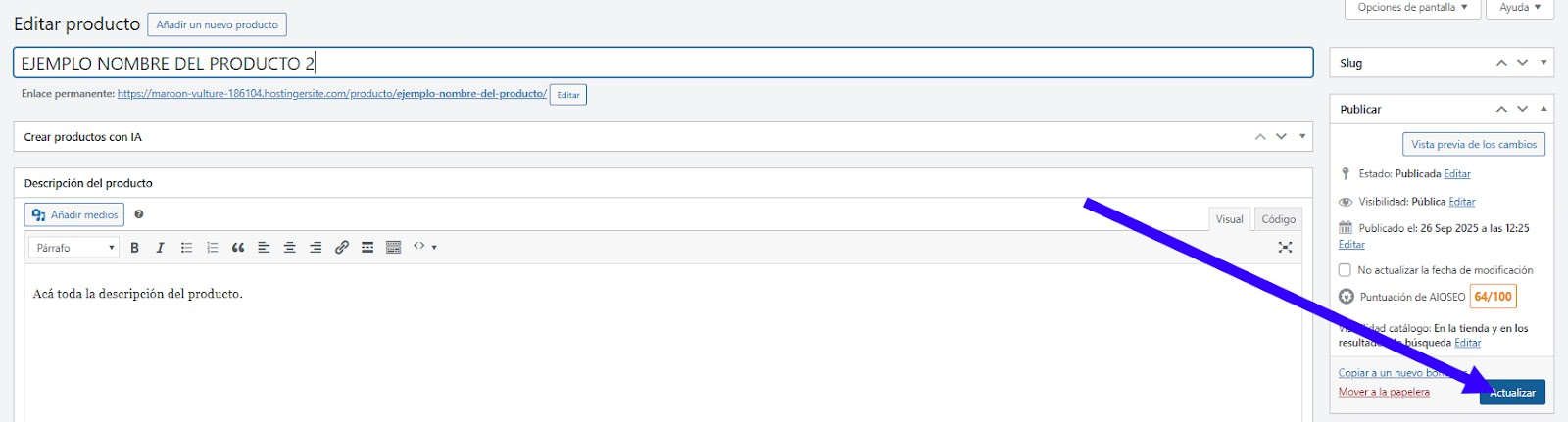
Task: Click the Actualizar button
Action: (x=1512, y=393)
